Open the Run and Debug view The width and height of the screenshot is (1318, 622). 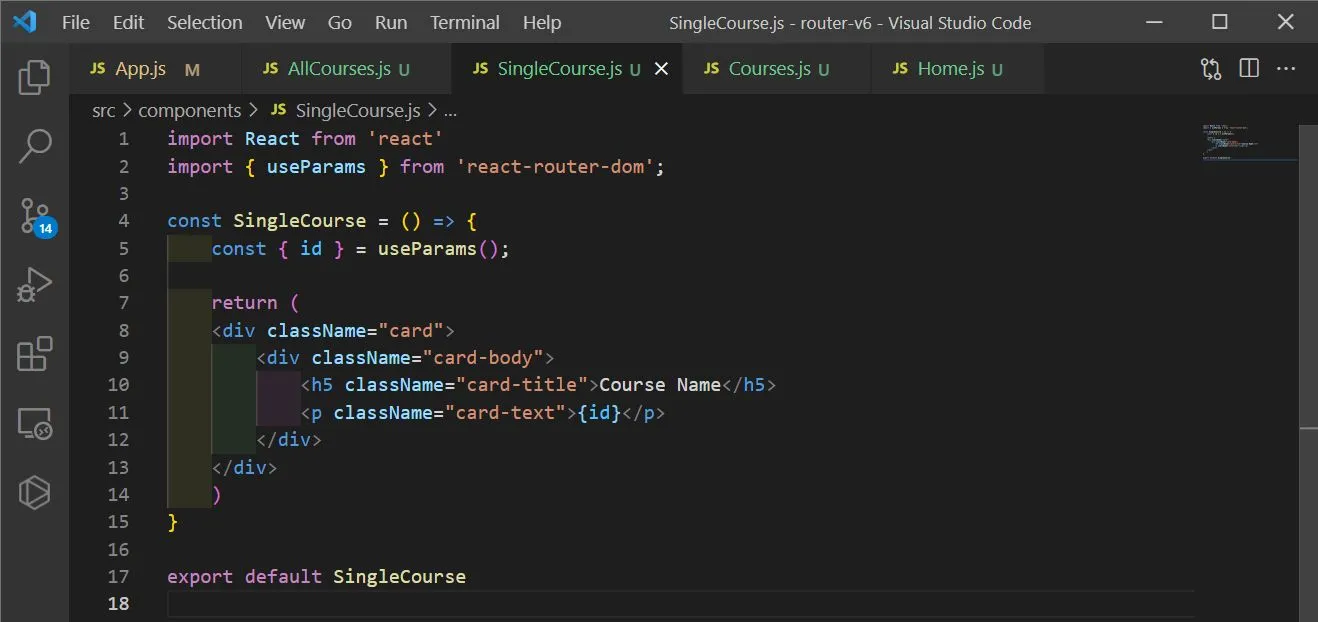tap(34, 286)
